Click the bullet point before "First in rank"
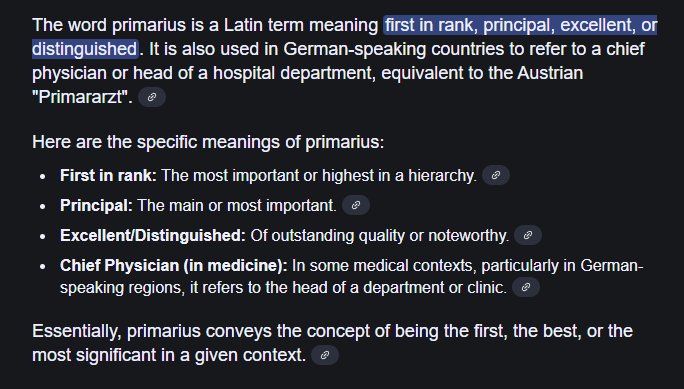This screenshot has height=389, width=684. pyautogui.click(x=42, y=176)
